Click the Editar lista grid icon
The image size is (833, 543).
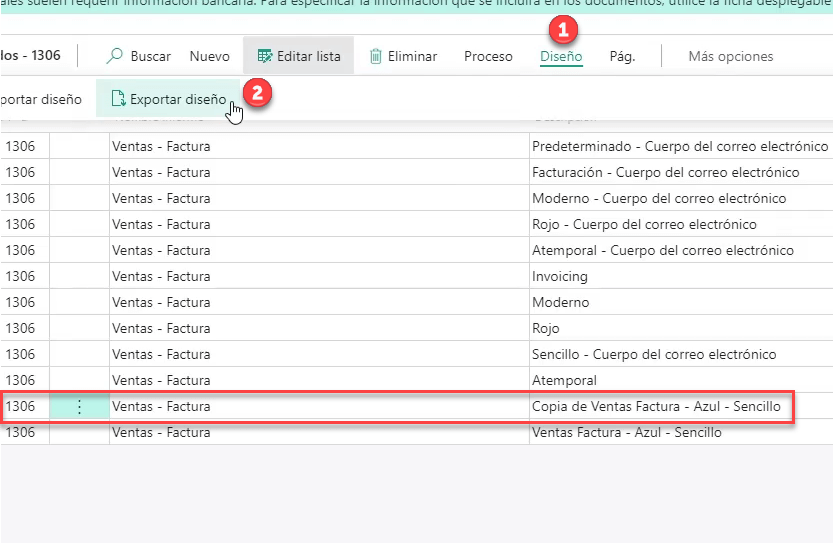coord(264,57)
